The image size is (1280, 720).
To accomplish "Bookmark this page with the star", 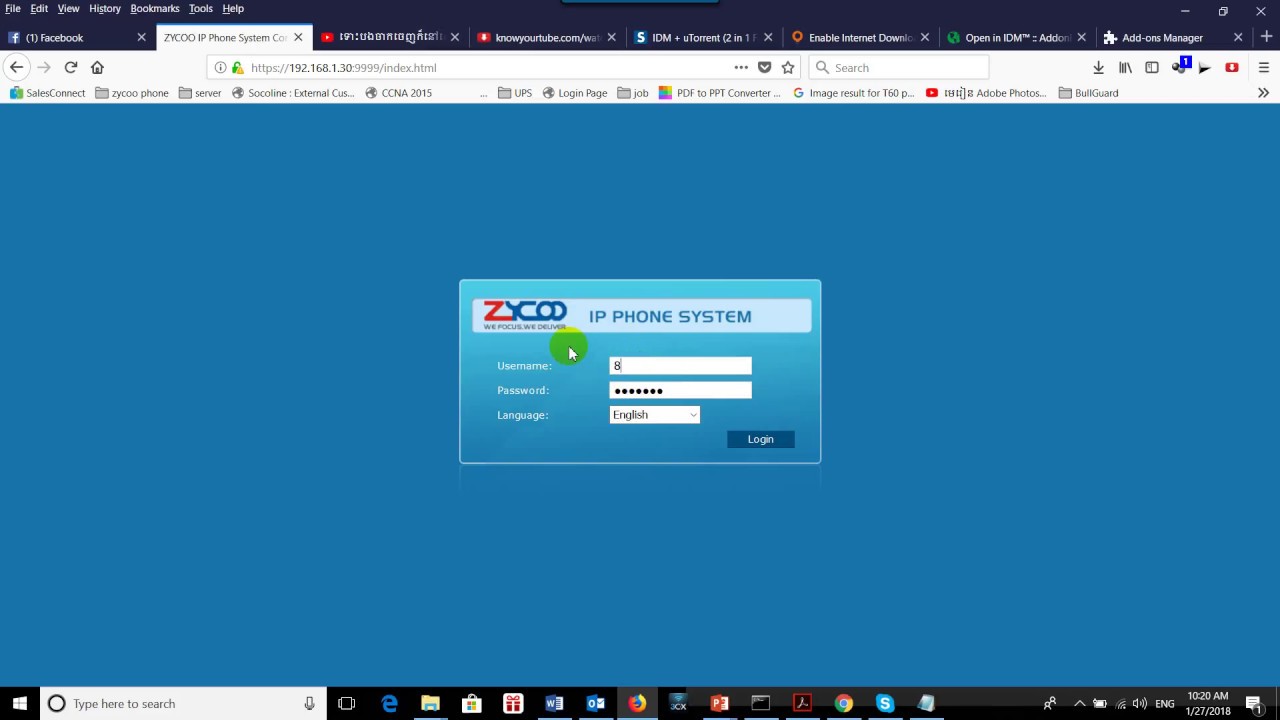I will click(x=788, y=67).
